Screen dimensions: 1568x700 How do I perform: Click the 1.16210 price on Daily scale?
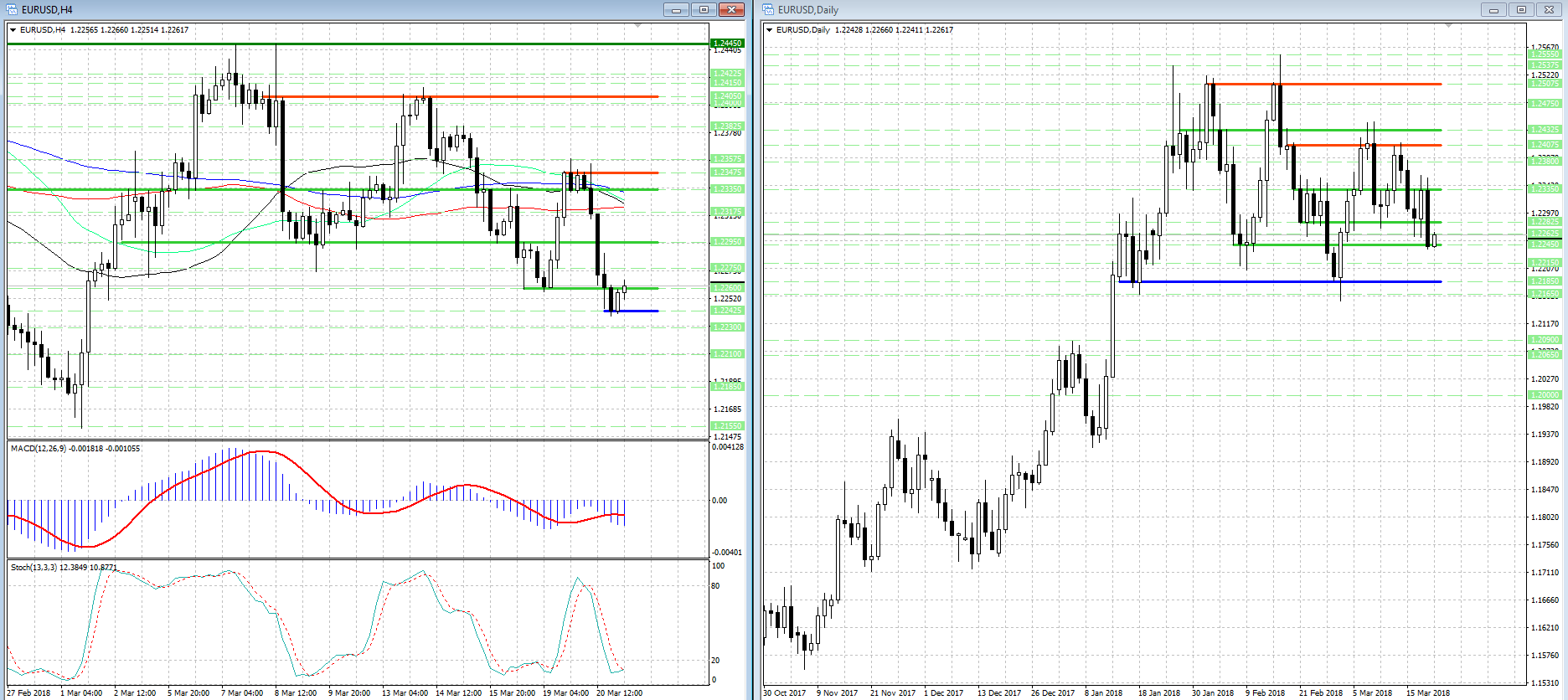tap(1545, 628)
